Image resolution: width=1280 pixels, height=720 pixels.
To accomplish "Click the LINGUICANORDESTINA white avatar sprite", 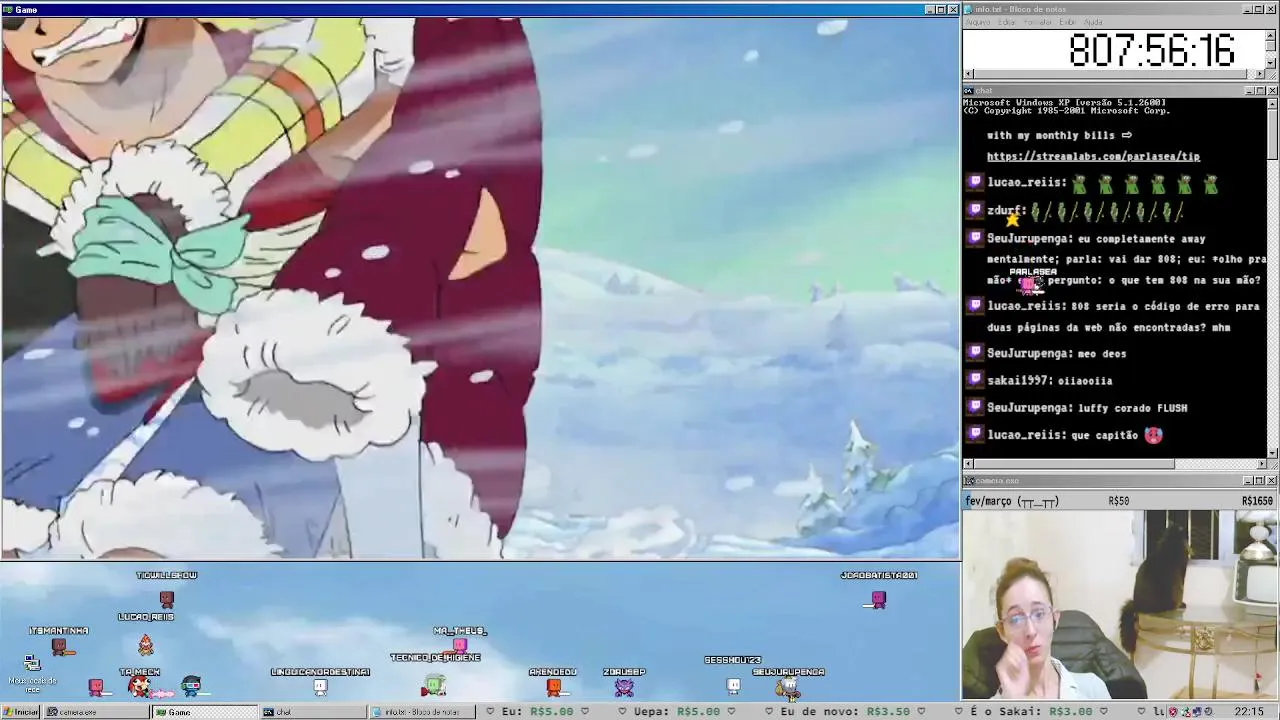I will tap(320, 686).
